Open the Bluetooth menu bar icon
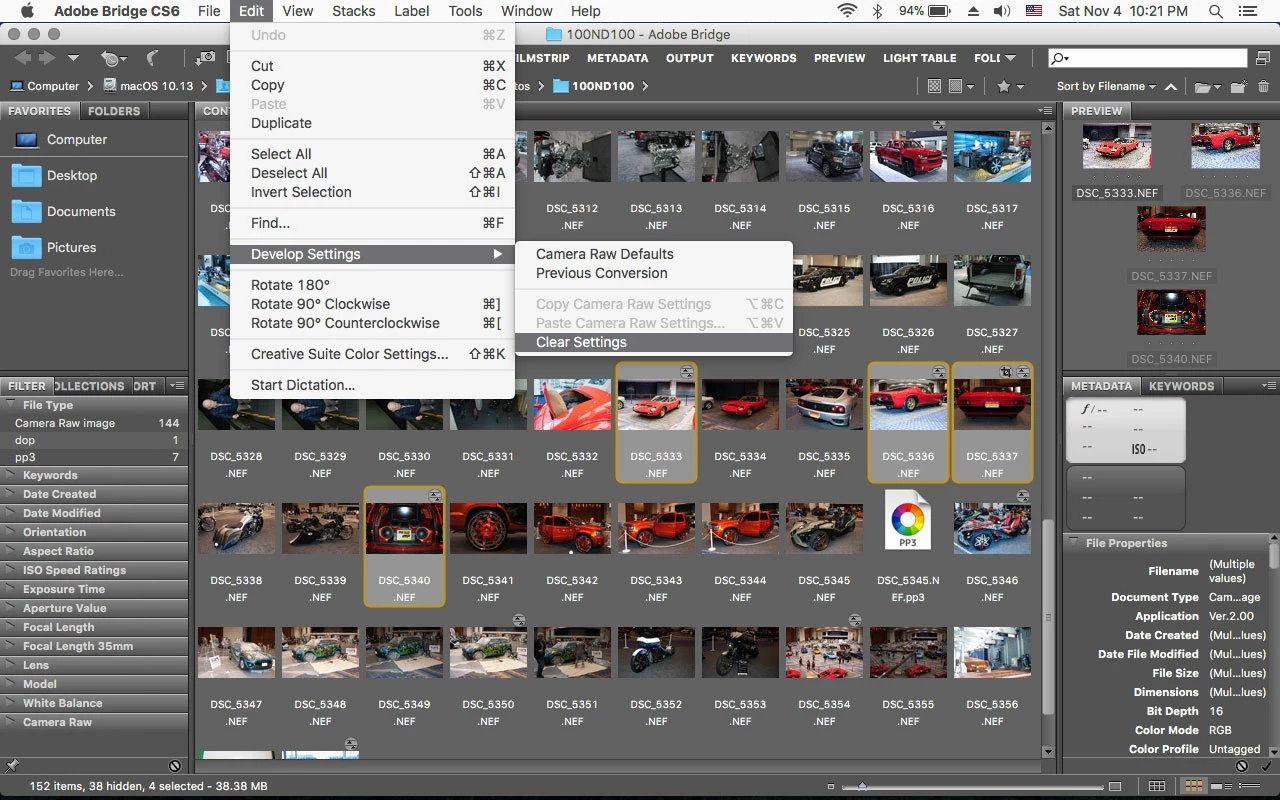Image resolution: width=1280 pixels, height=800 pixels. click(877, 11)
